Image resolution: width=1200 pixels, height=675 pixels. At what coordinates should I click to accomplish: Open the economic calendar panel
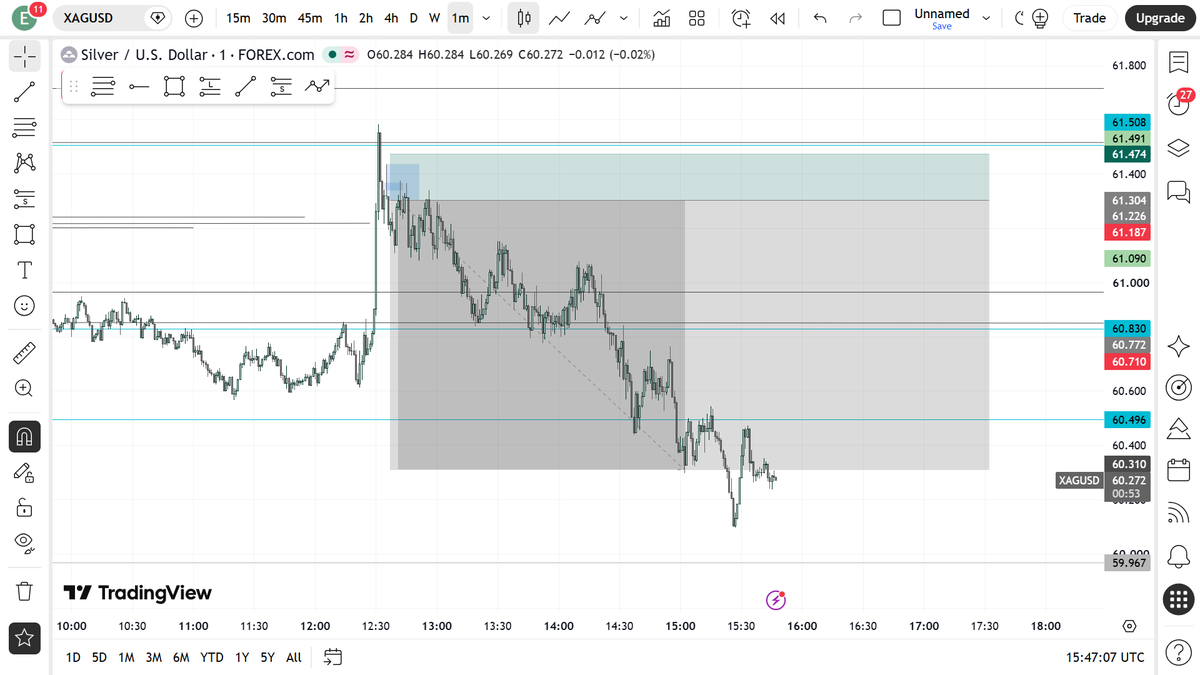point(1179,470)
